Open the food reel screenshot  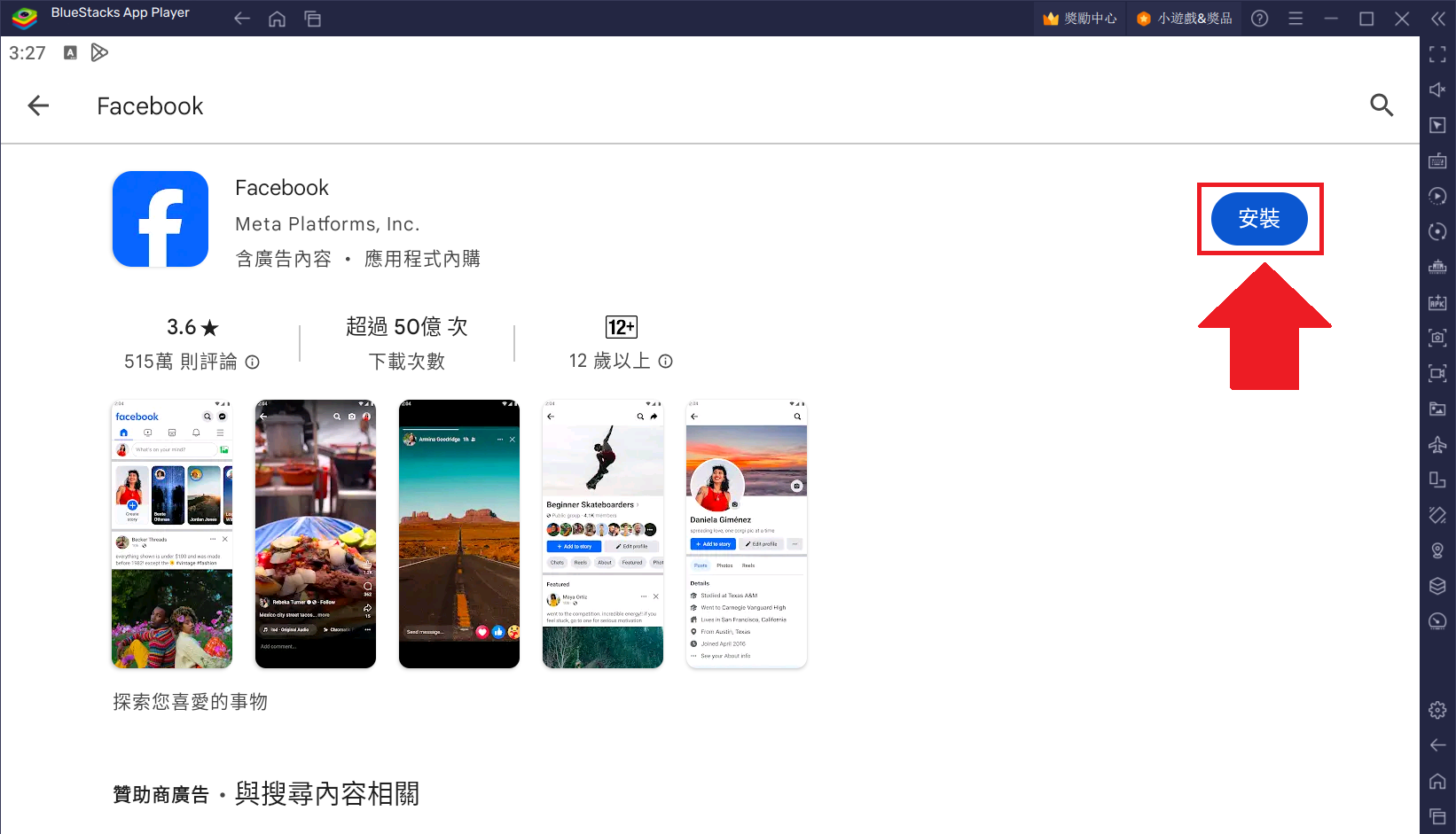coord(316,534)
